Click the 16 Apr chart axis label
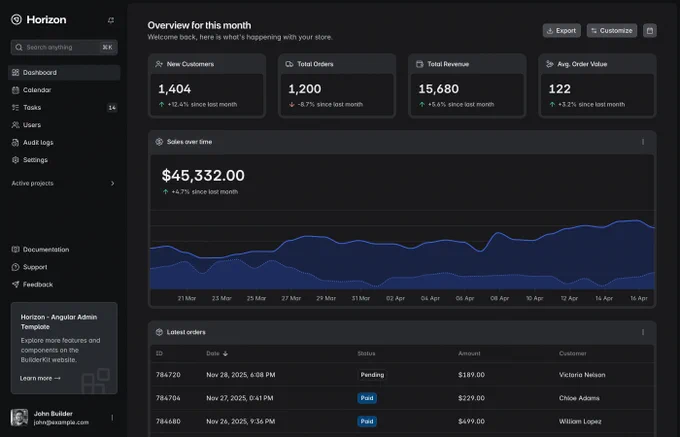The width and height of the screenshot is (680, 437). [x=639, y=298]
